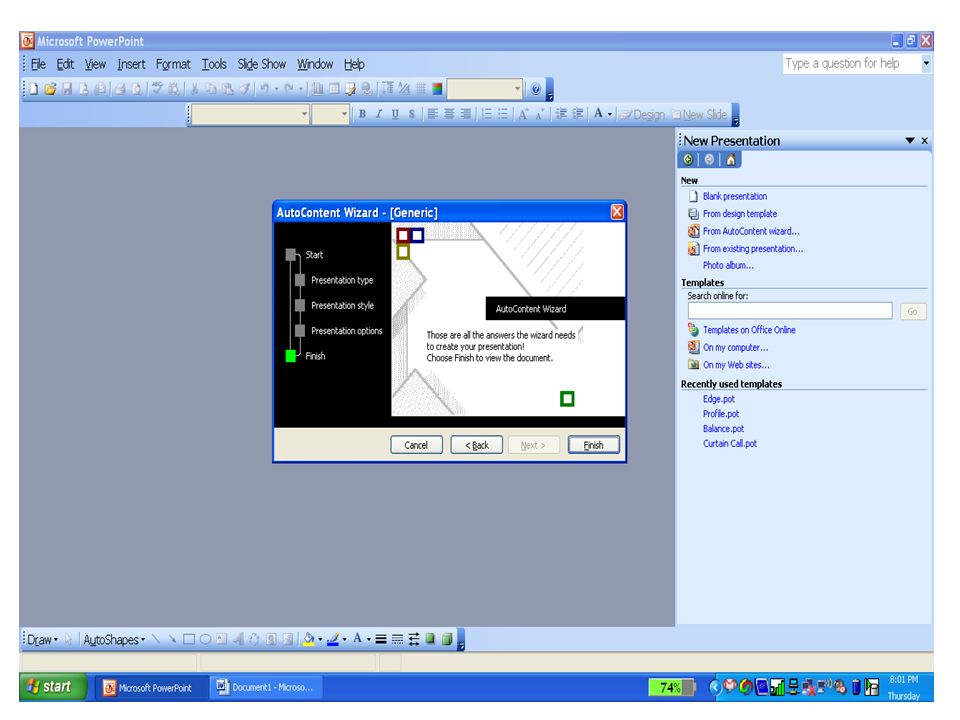
Task: Open the Zoom percentage combo box
Action: click(x=517, y=89)
